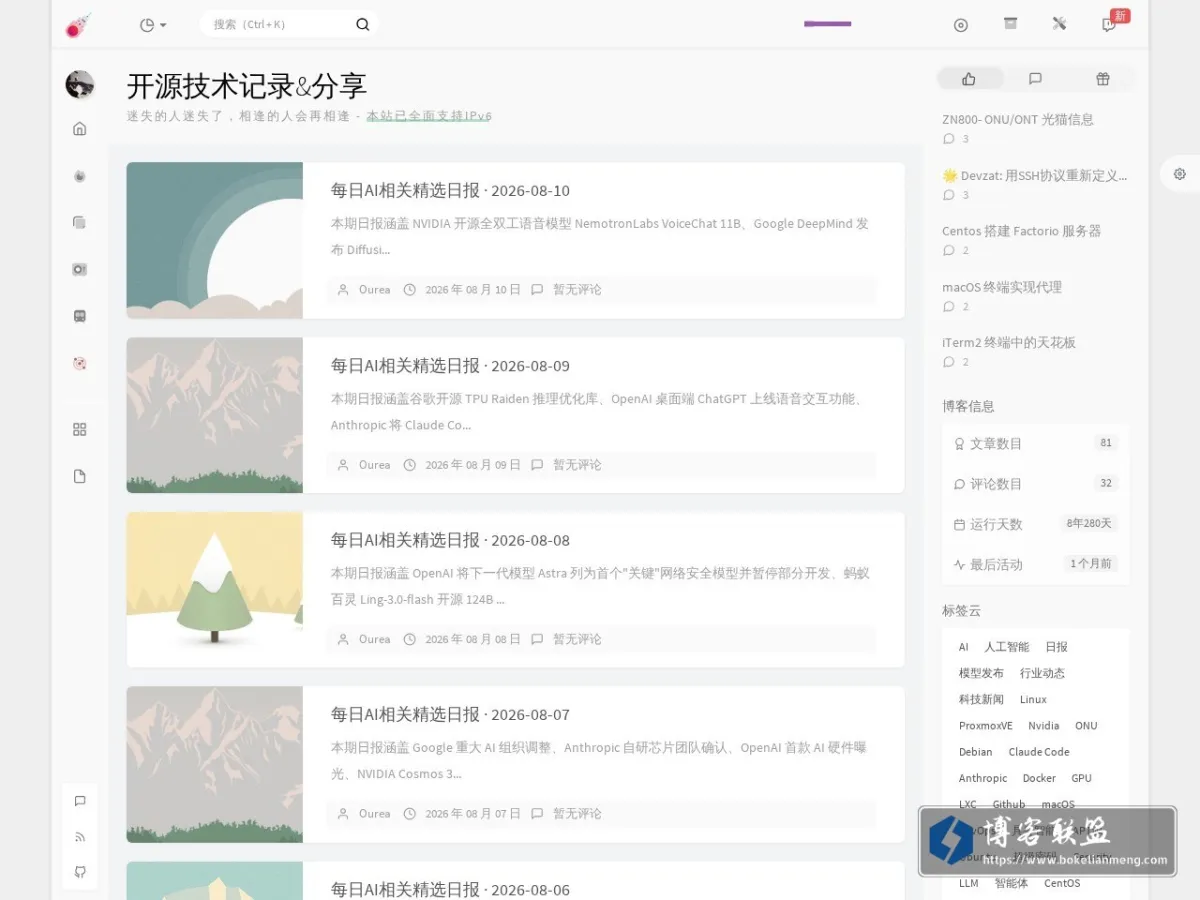Click the author avatar in sidebar

pyautogui.click(x=80, y=85)
